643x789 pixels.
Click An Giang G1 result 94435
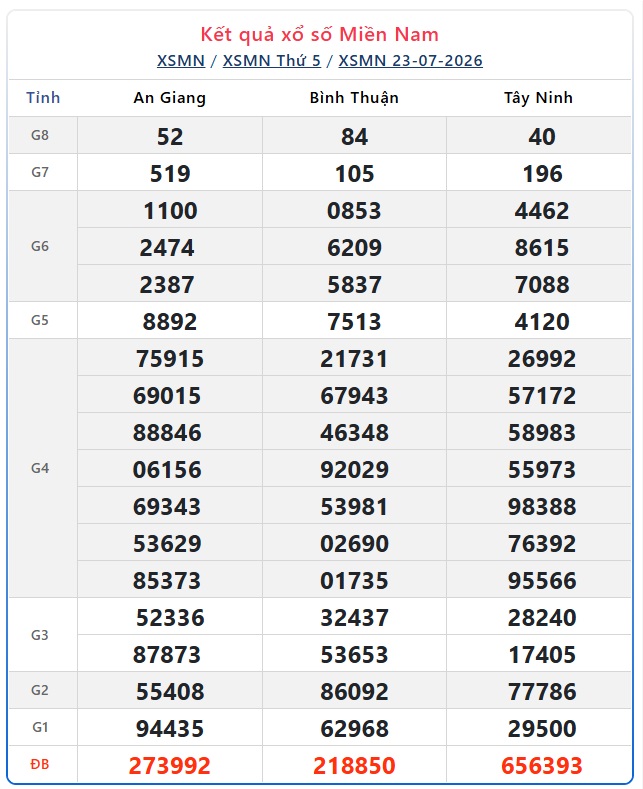pos(170,728)
